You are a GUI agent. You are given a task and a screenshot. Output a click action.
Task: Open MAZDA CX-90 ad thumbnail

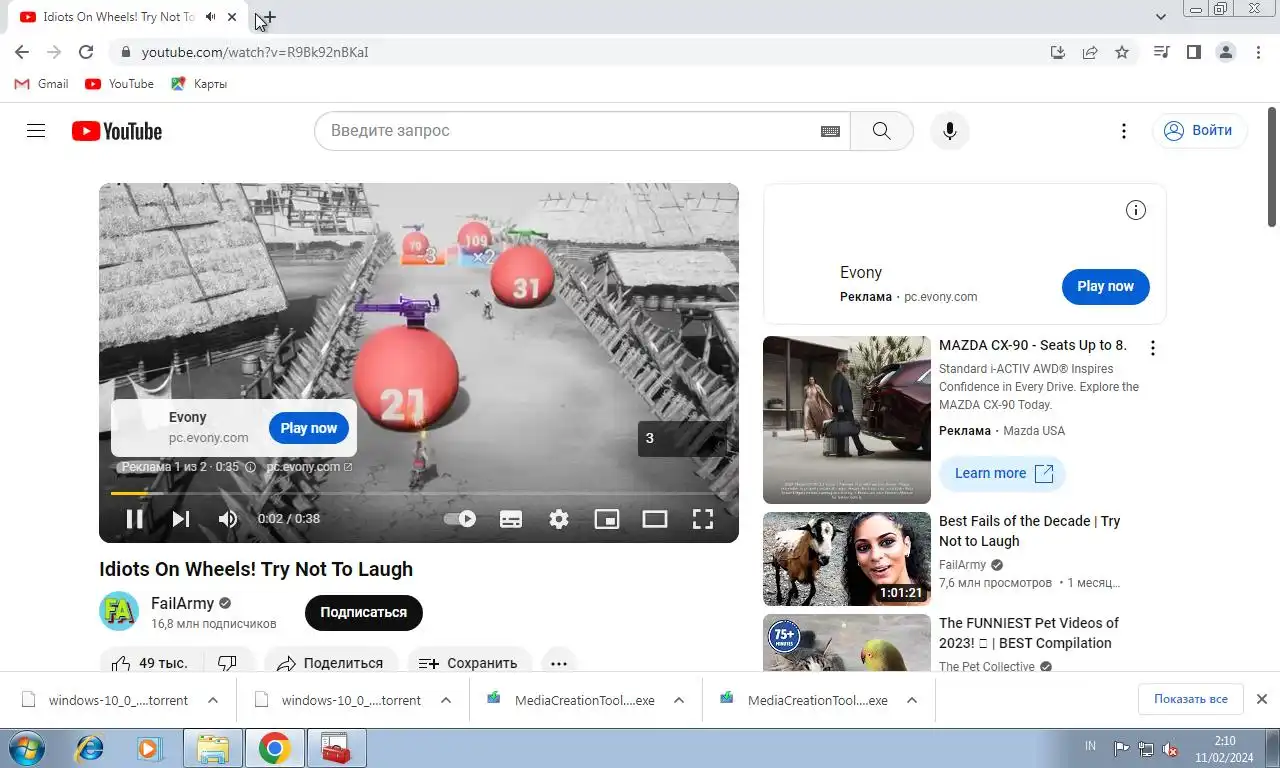(847, 420)
